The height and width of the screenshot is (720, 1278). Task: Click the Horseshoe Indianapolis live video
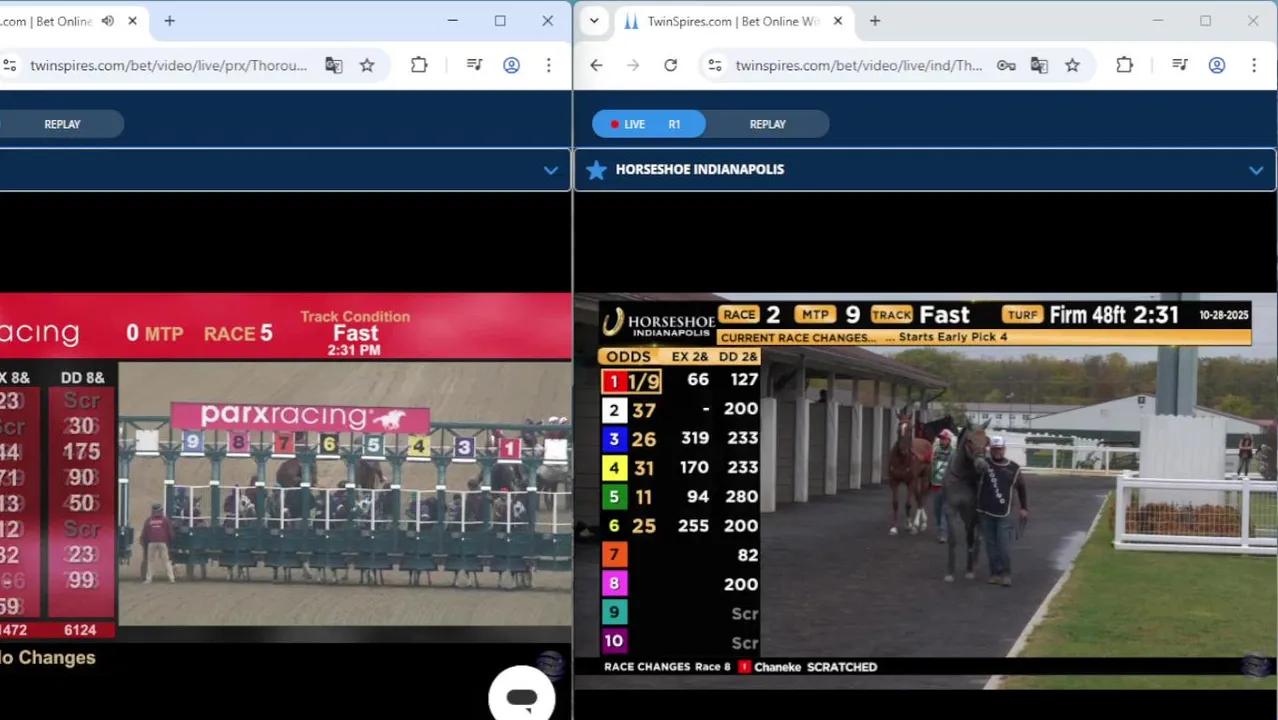coord(926,490)
